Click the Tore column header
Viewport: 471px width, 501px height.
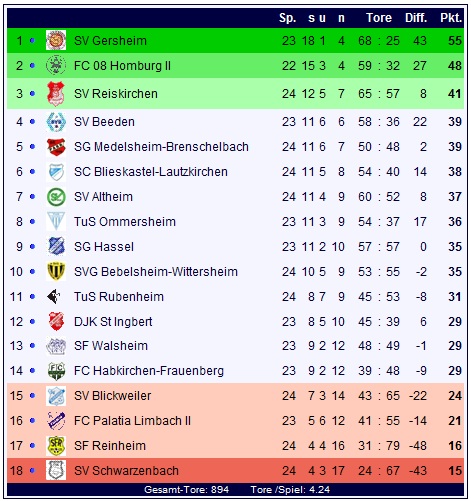click(x=379, y=18)
